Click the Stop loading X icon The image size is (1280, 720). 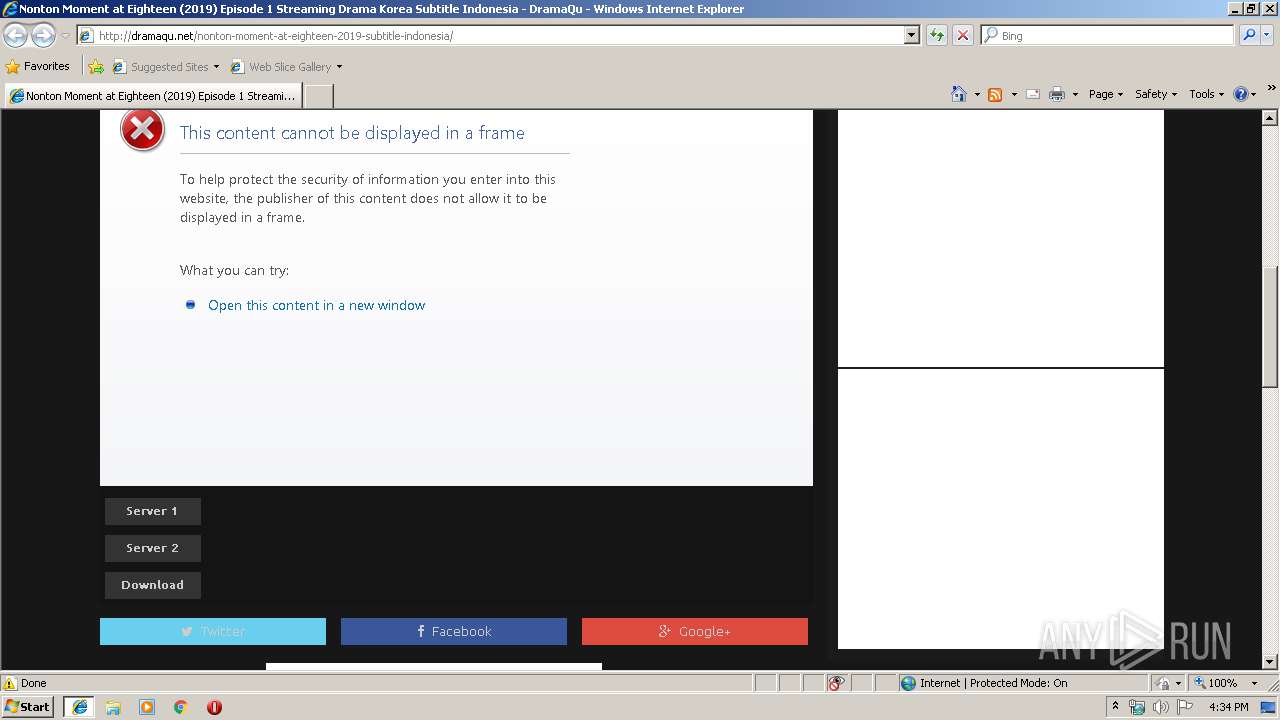(963, 35)
